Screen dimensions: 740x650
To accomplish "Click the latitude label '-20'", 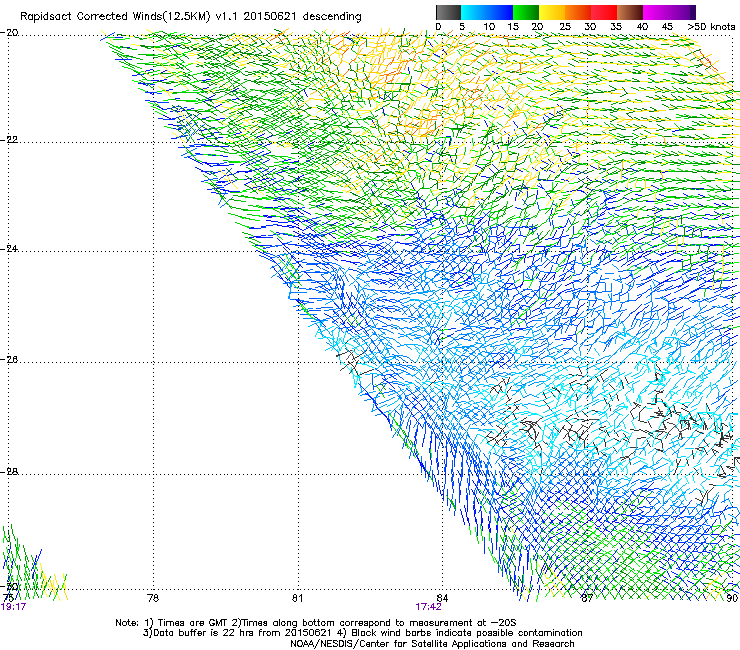I will pyautogui.click(x=9, y=33).
